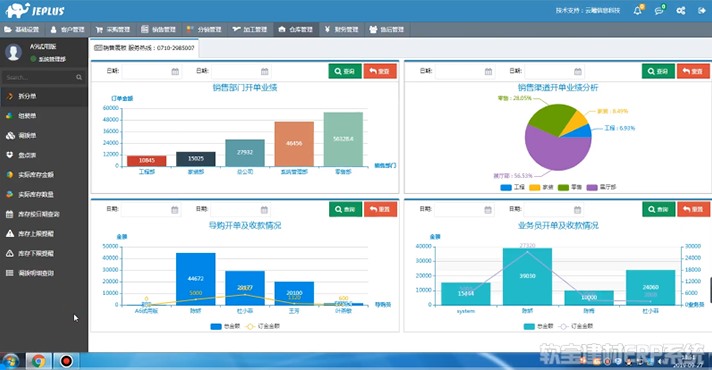Image resolution: width=712 pixels, height=370 pixels.
Task: Focus second date field in 导购开单及收款情况 panel
Action: click(x=241, y=209)
